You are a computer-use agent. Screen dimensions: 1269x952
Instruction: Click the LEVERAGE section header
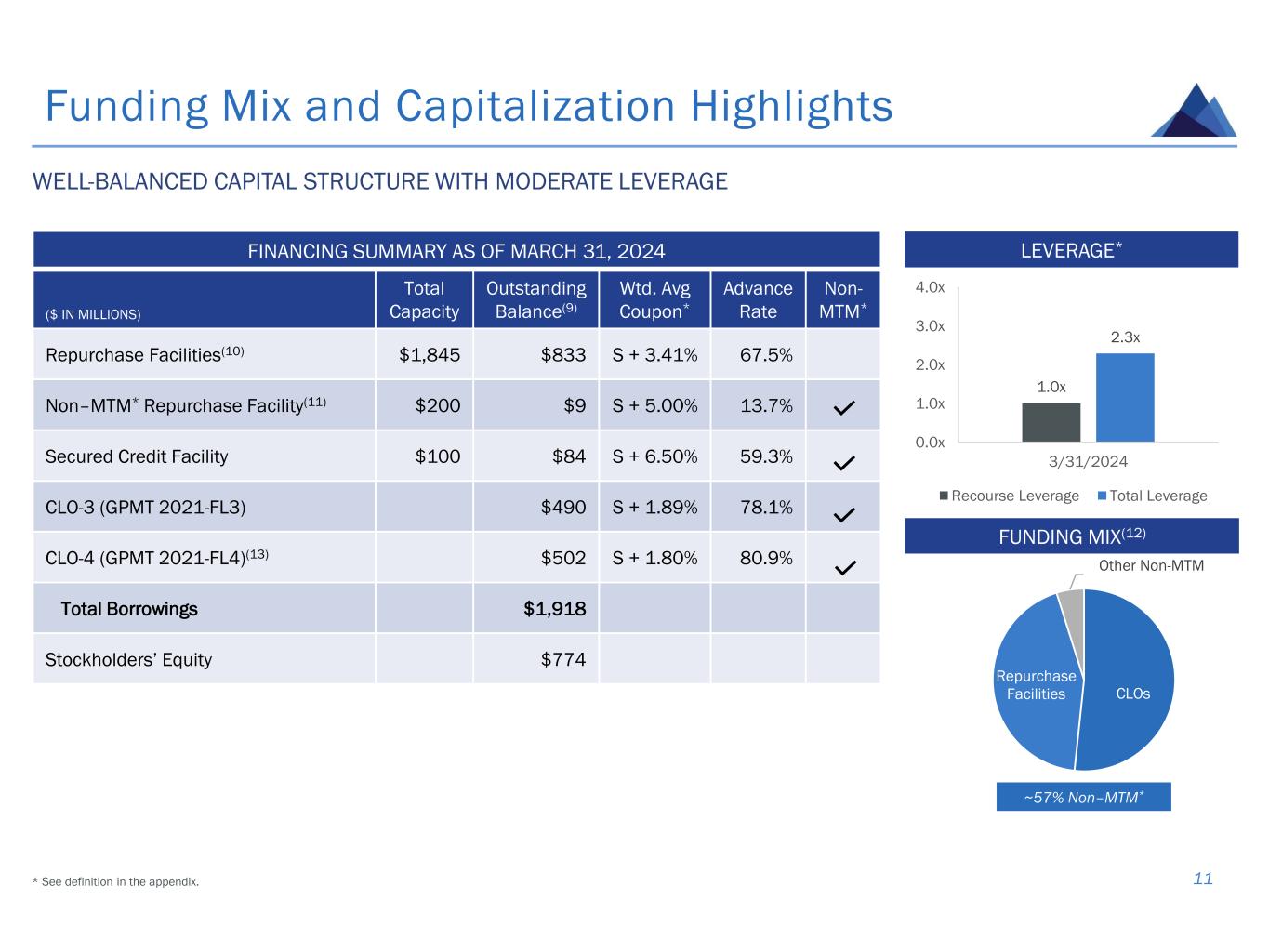tap(1071, 250)
